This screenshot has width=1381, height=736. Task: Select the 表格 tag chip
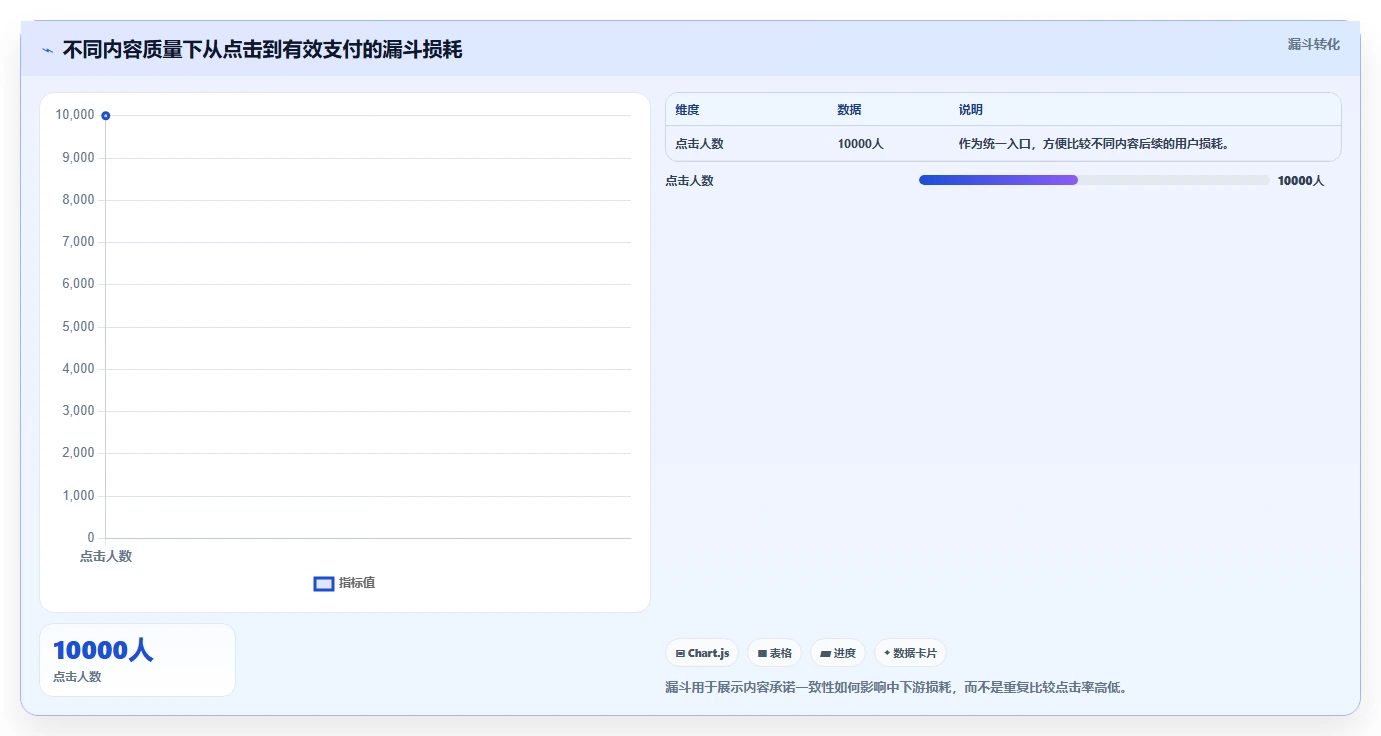click(x=774, y=653)
